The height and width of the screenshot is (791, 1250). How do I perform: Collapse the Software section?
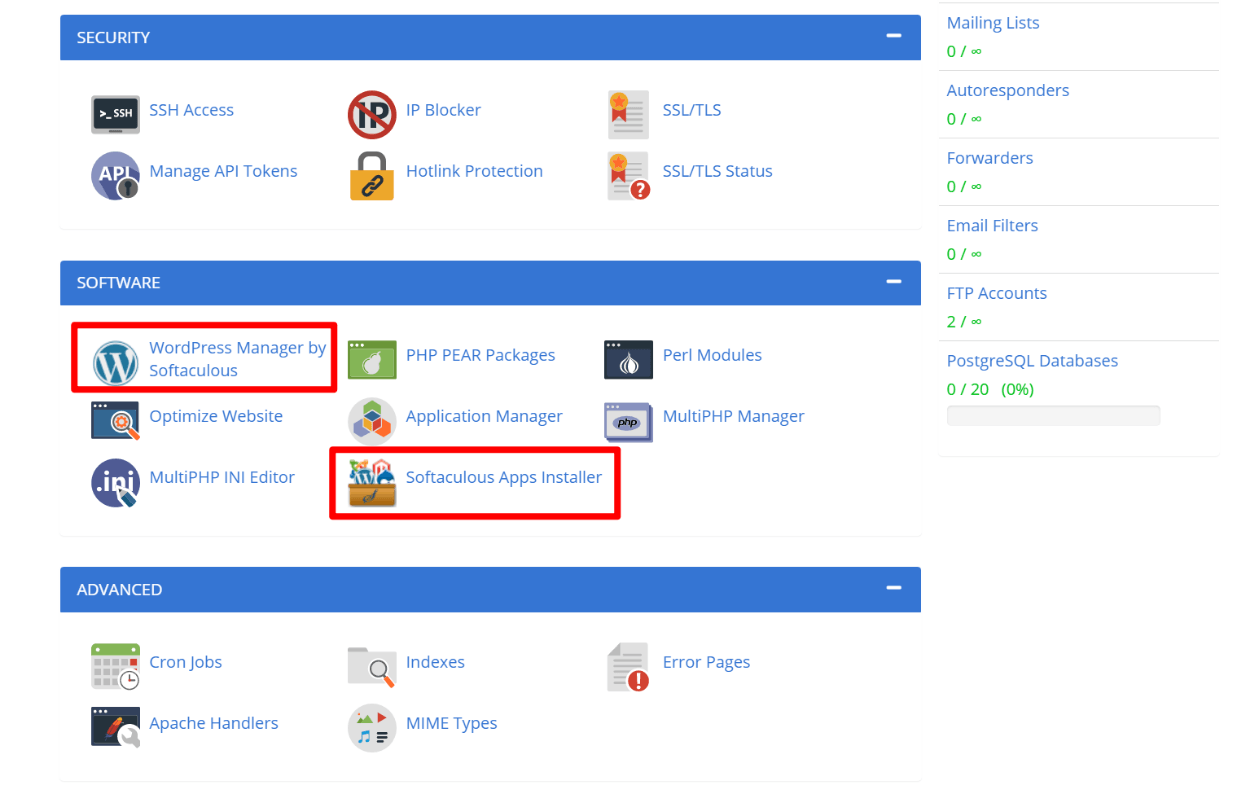pyautogui.click(x=894, y=282)
